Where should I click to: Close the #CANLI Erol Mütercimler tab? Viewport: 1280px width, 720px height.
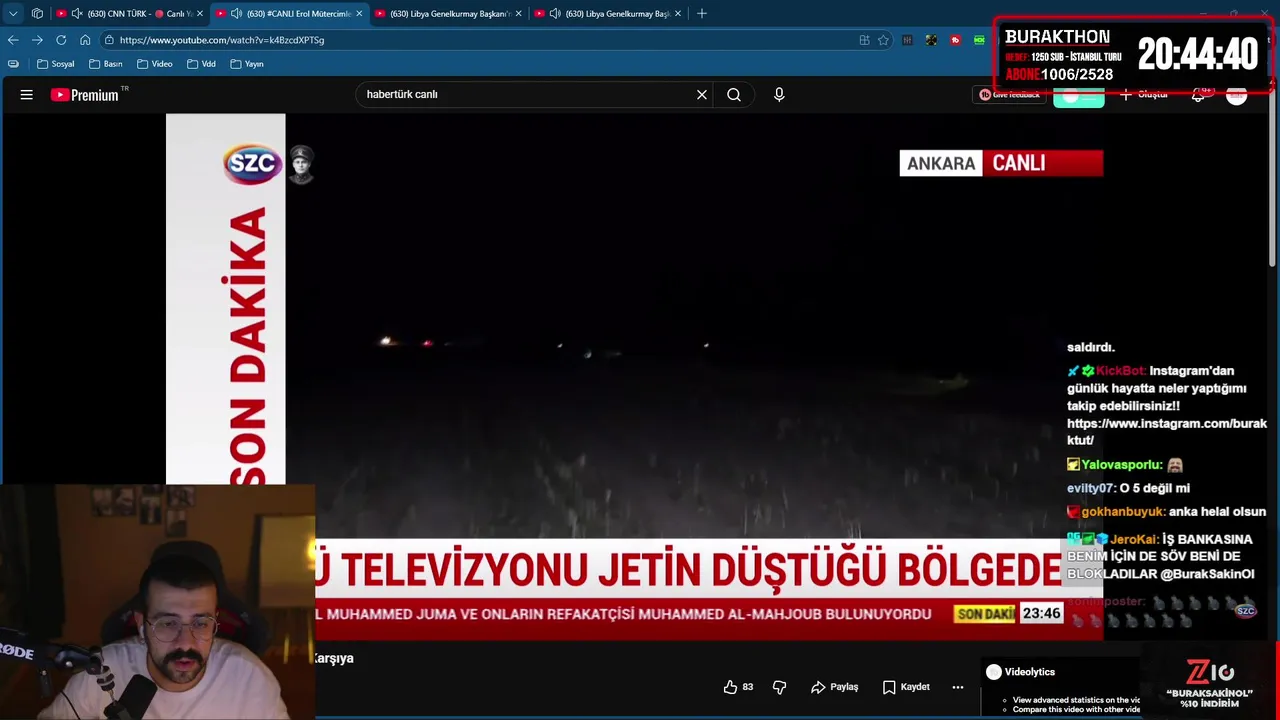click(x=359, y=13)
